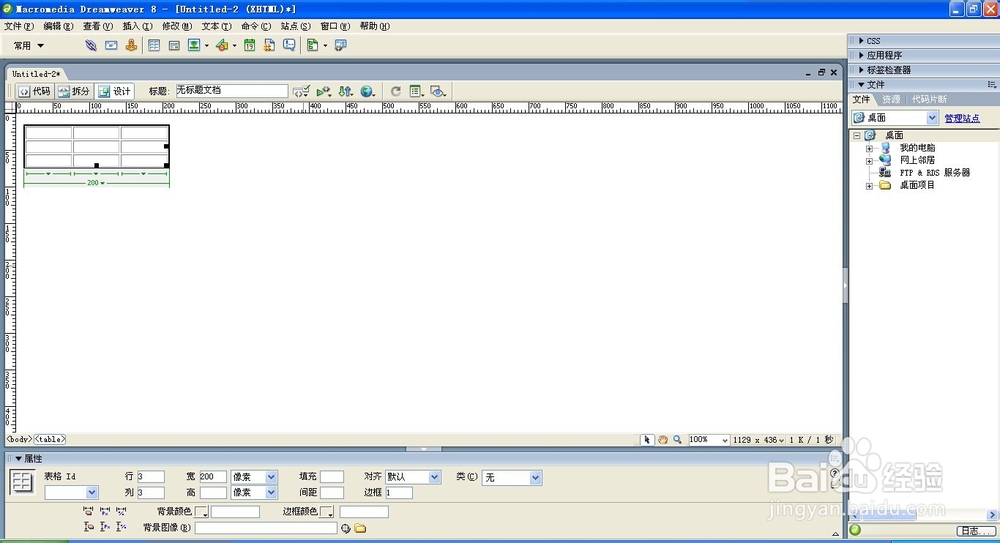Select the Untitled-2 document tab
This screenshot has height=543, width=1000.
pos(36,74)
